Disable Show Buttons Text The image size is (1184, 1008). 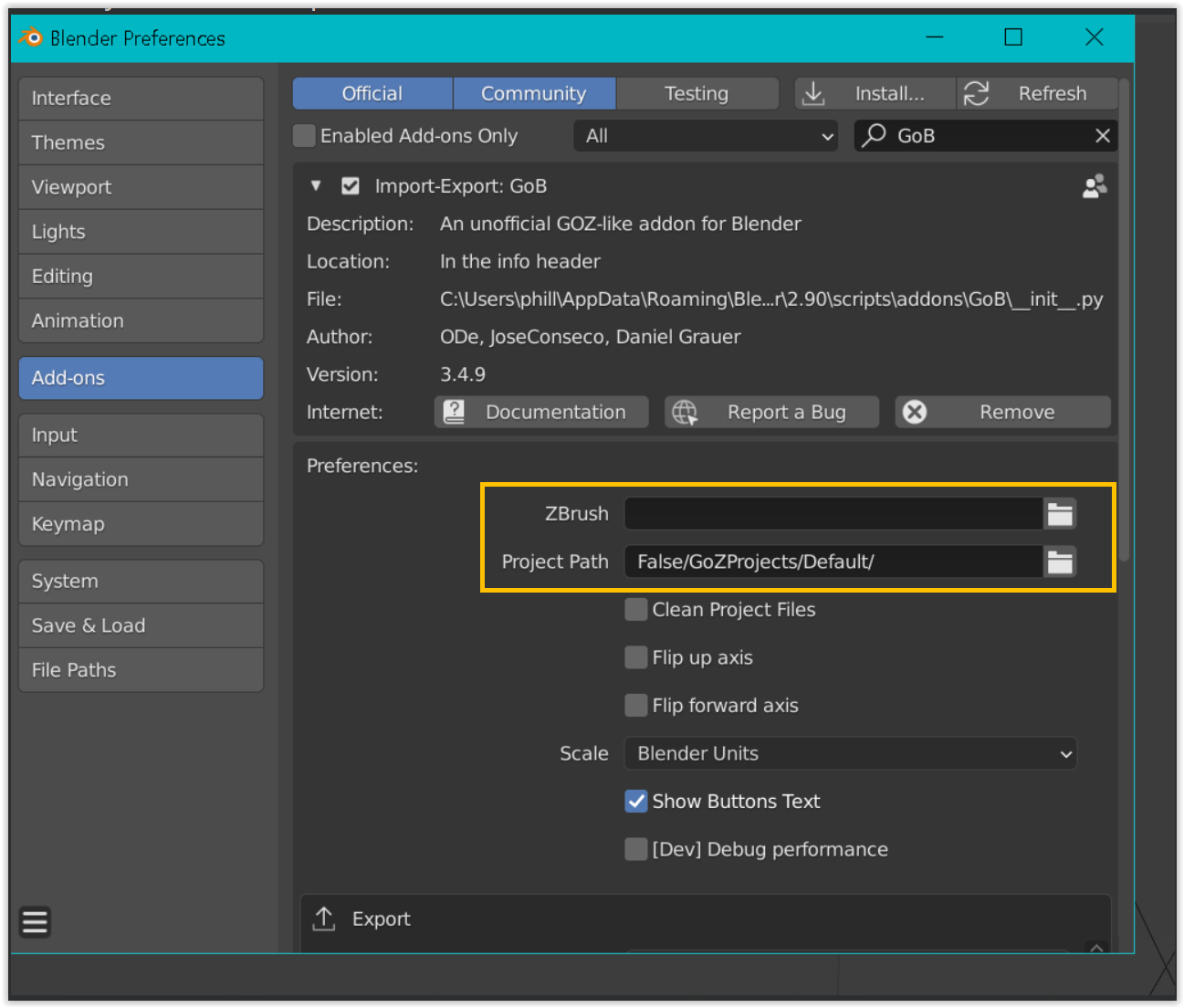[636, 801]
